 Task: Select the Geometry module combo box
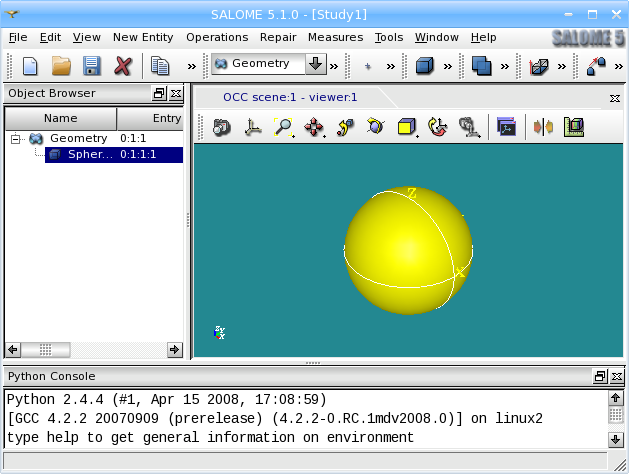(x=269, y=64)
